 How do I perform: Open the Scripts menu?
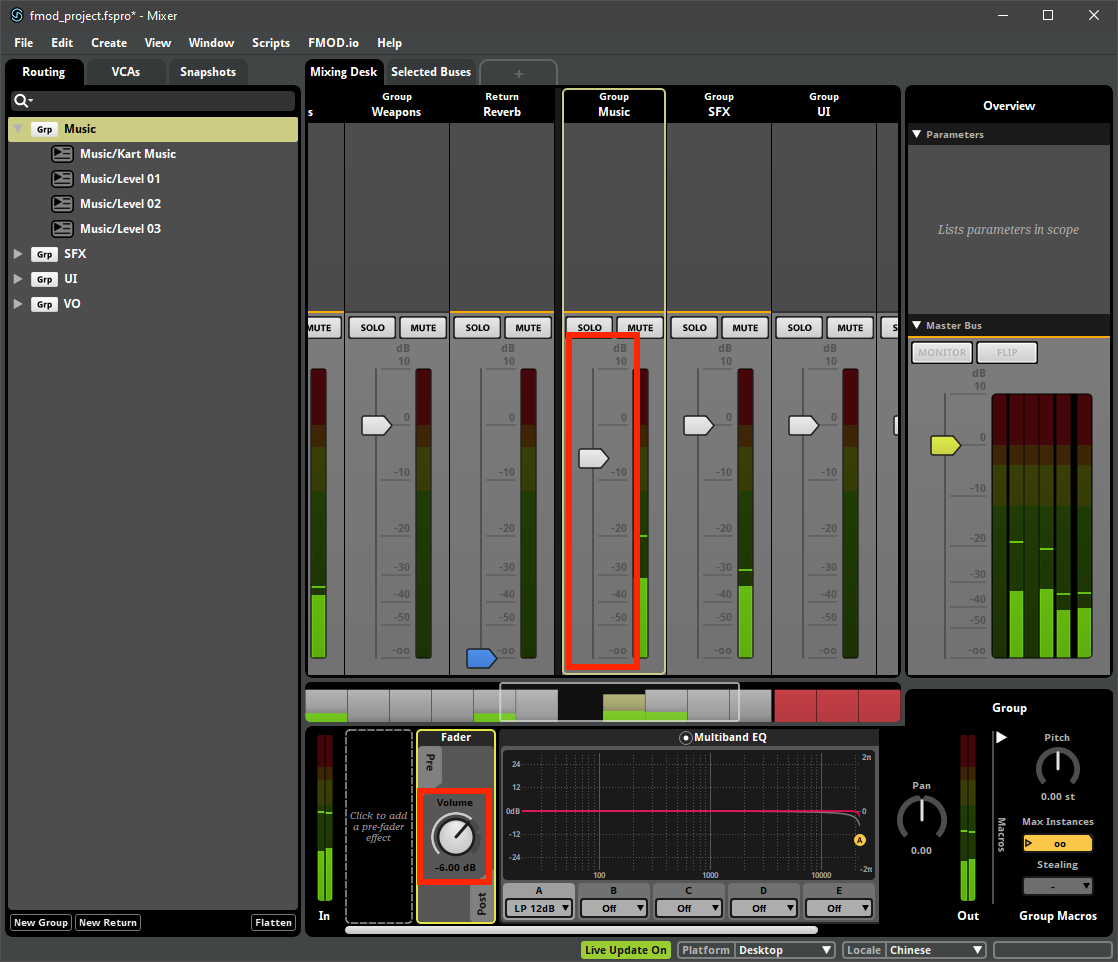click(270, 43)
